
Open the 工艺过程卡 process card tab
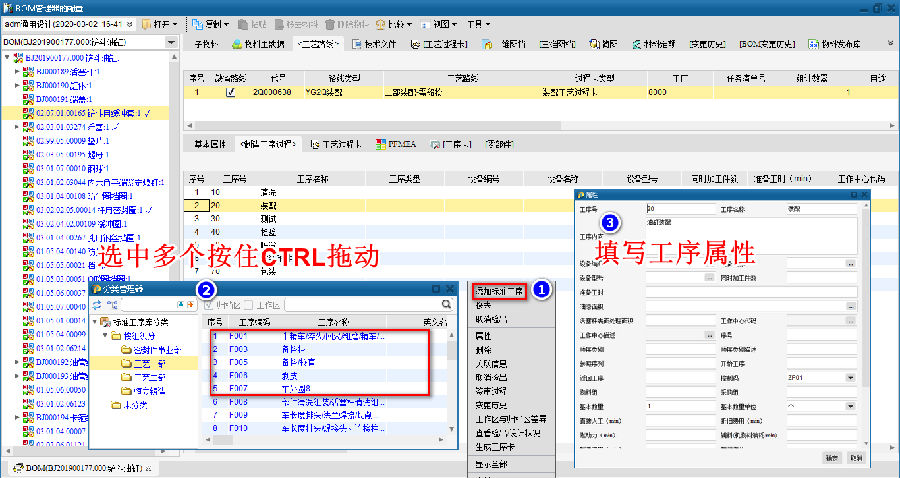(x=439, y=44)
